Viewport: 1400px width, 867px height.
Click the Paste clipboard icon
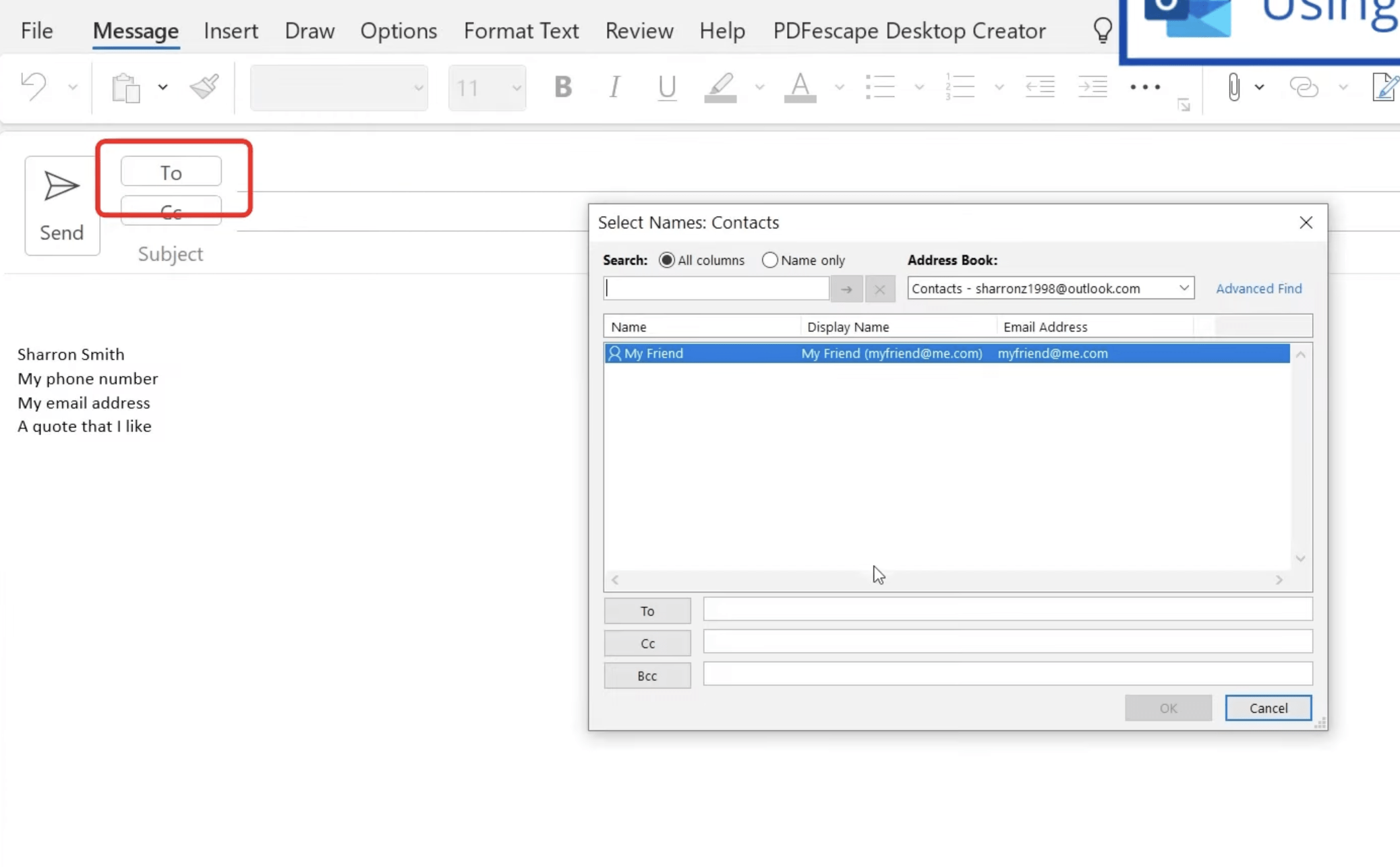pyautogui.click(x=126, y=88)
